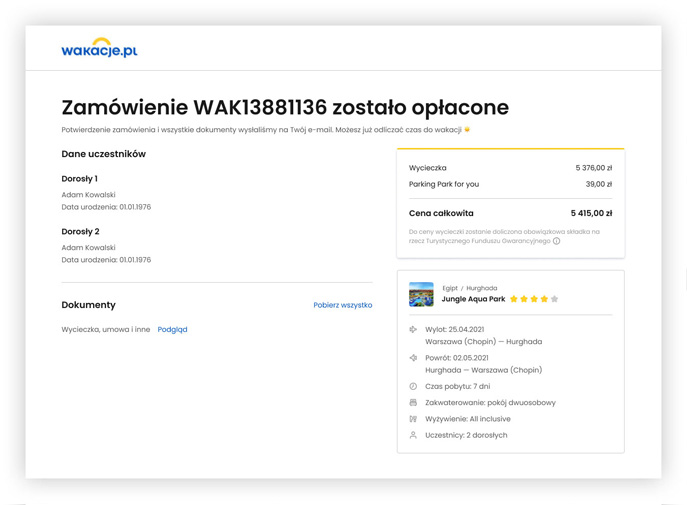Click the Wylot: 25.04.2021 text
687x505 pixels.
(x=454, y=329)
